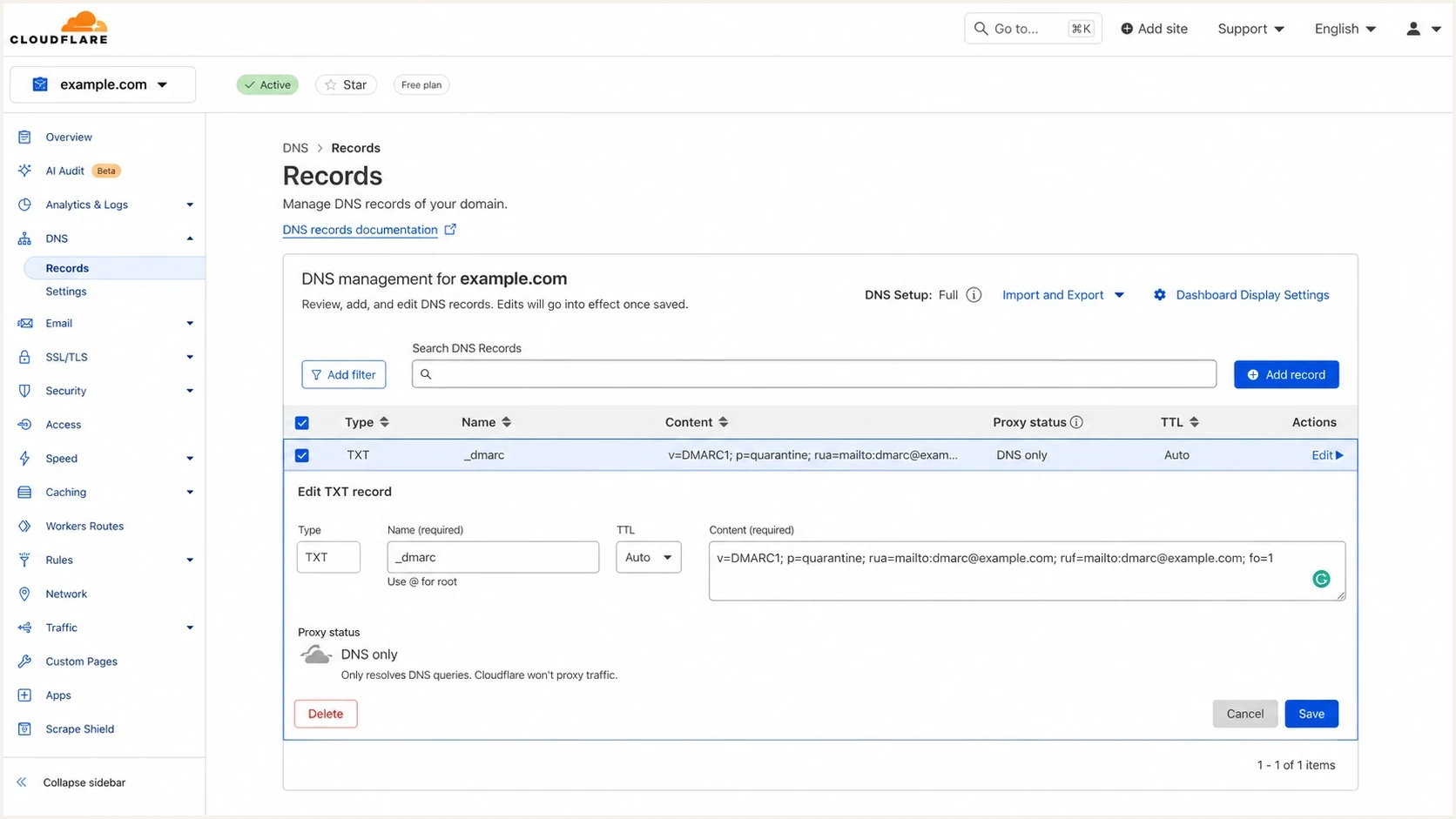Click the Go to search box
Image resolution: width=1456 pixels, height=819 pixels.
[1033, 29]
